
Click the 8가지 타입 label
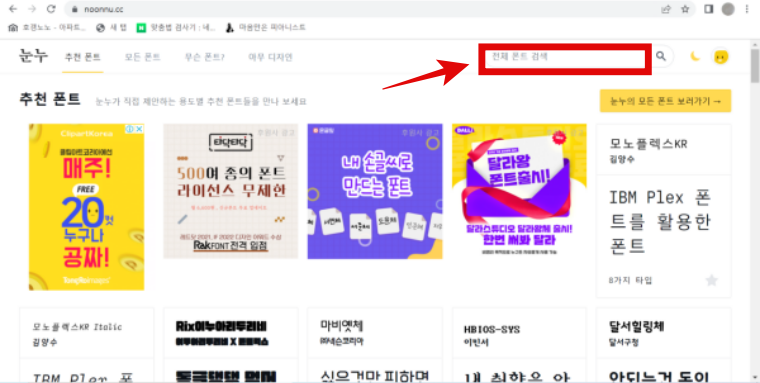click(x=631, y=280)
